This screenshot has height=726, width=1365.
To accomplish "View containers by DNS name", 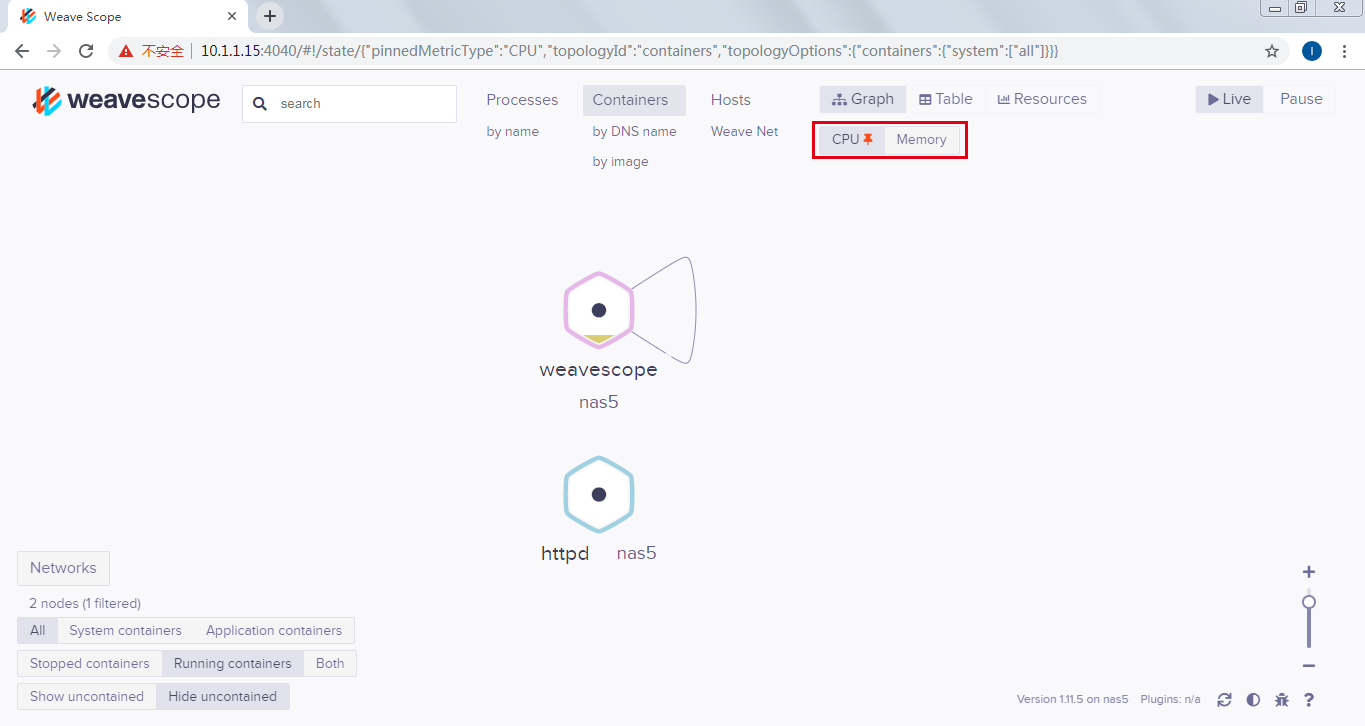I will coord(634,132).
